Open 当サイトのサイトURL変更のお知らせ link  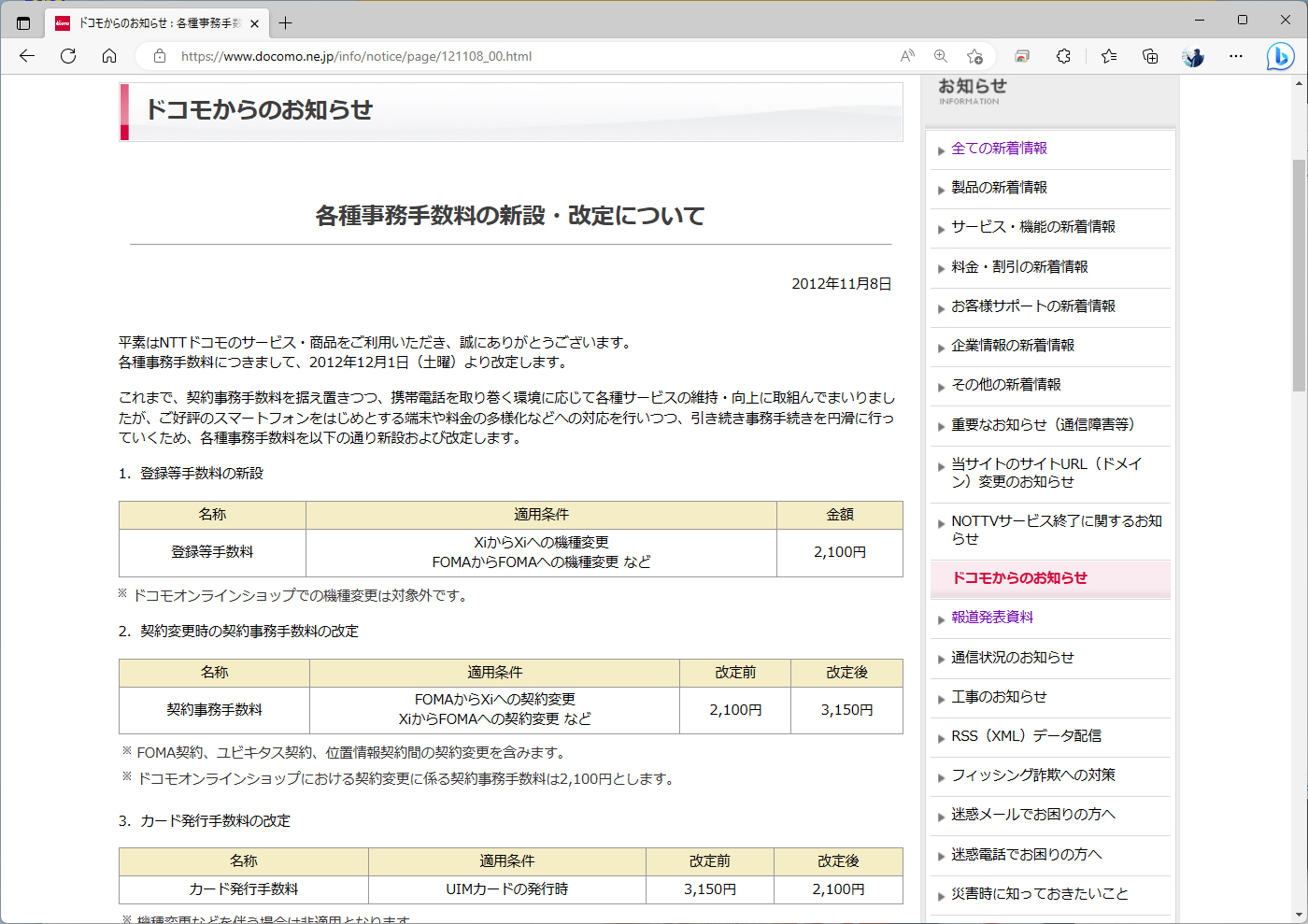(x=1046, y=473)
